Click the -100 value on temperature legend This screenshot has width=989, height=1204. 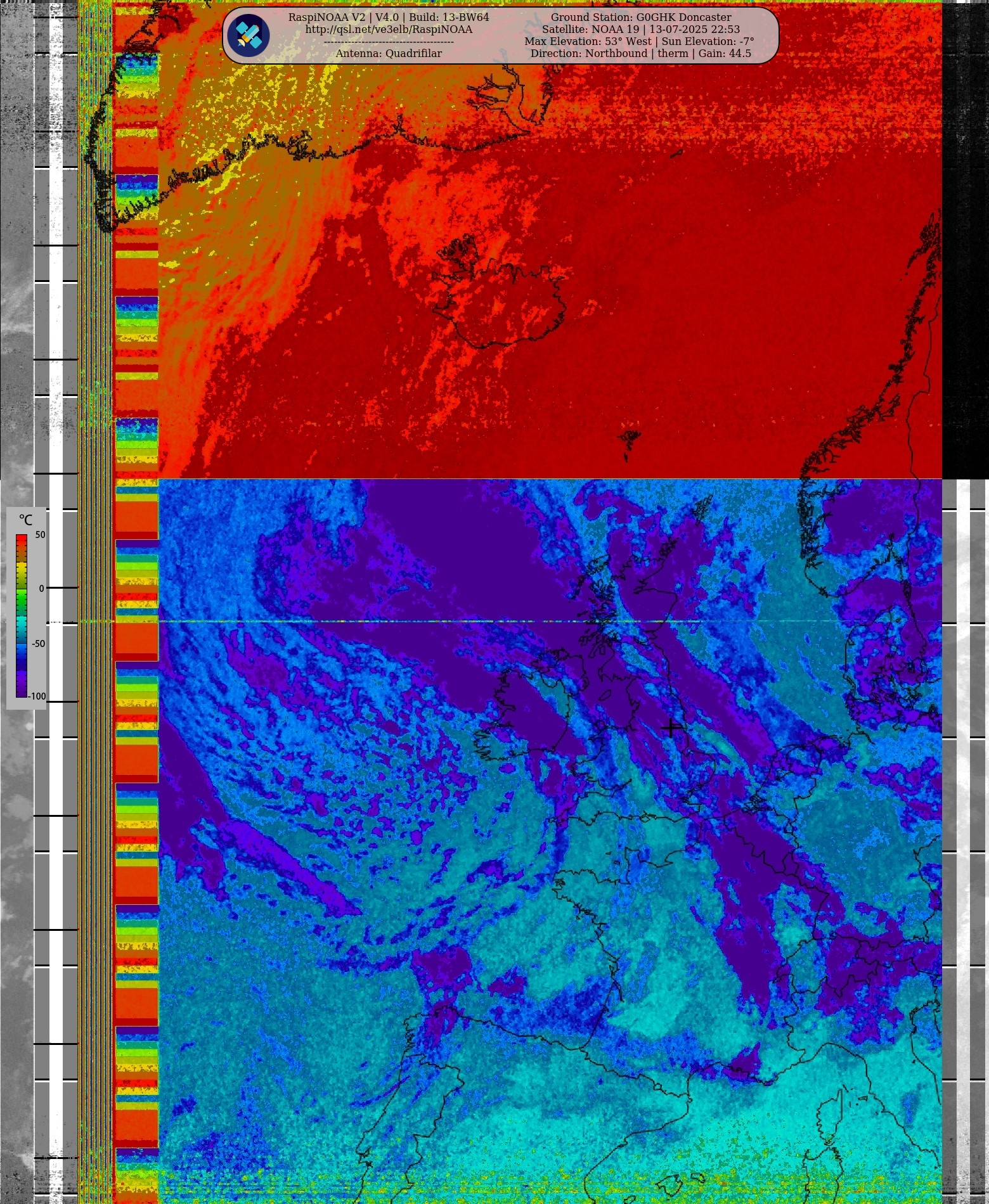pyautogui.click(x=37, y=696)
